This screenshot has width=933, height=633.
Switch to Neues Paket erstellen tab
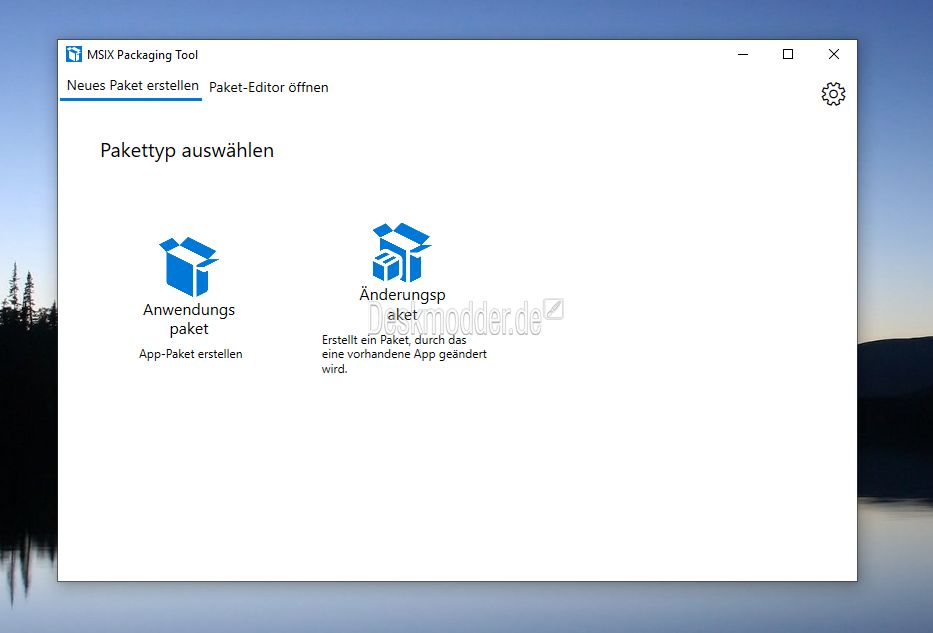click(x=132, y=86)
